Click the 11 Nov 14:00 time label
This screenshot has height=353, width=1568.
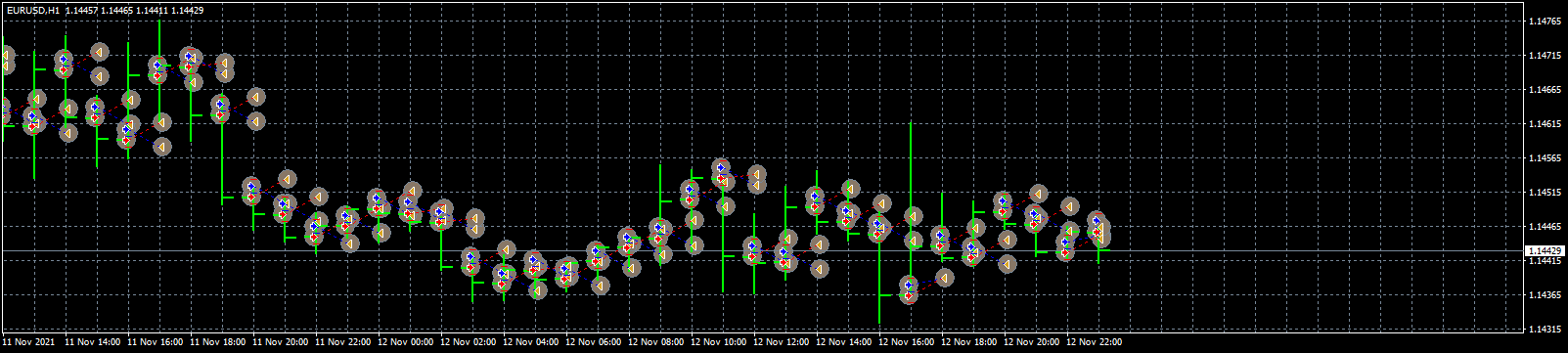click(x=93, y=343)
